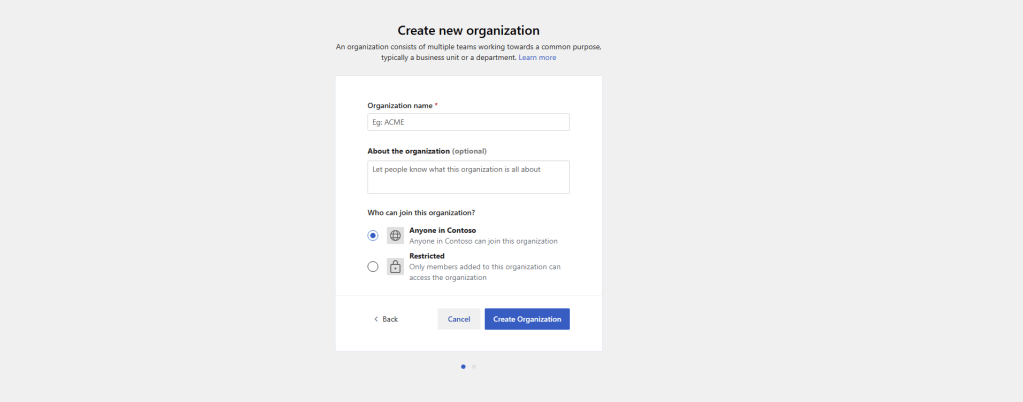This screenshot has width=1023, height=402.
Task: Click the left chevron next to Back
Action: click(x=376, y=319)
